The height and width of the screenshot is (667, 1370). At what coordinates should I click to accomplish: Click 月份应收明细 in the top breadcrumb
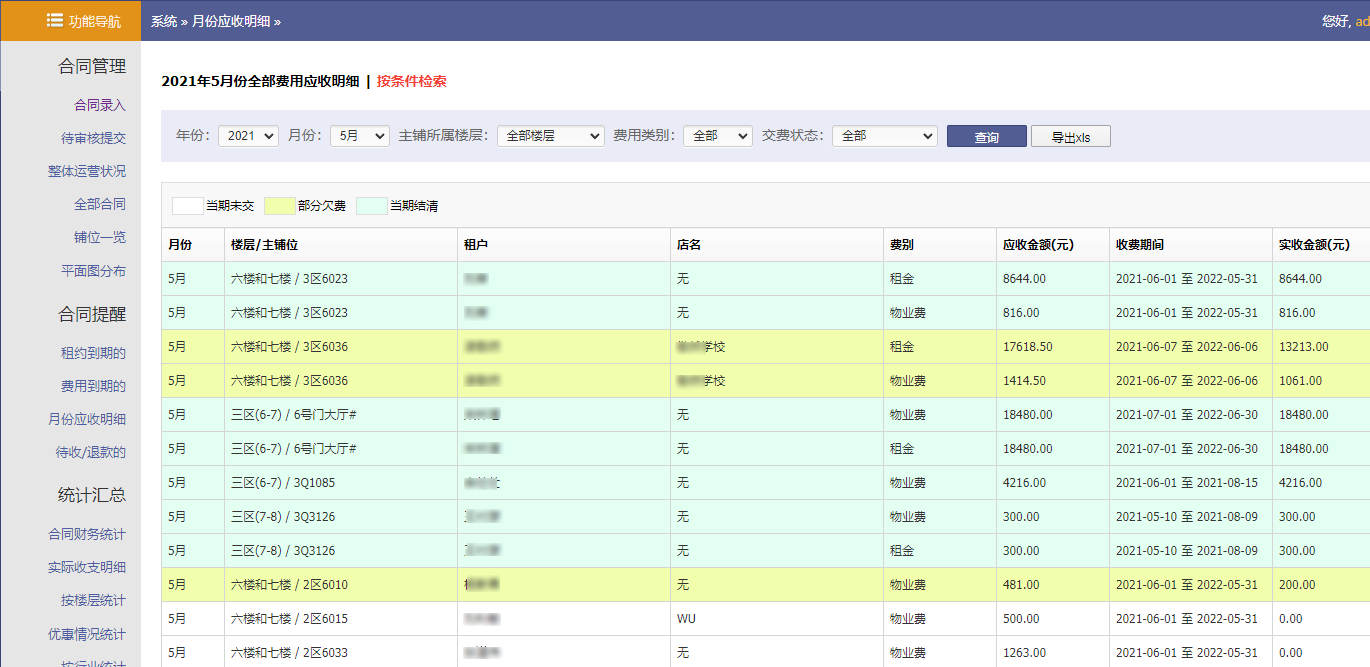coord(231,21)
